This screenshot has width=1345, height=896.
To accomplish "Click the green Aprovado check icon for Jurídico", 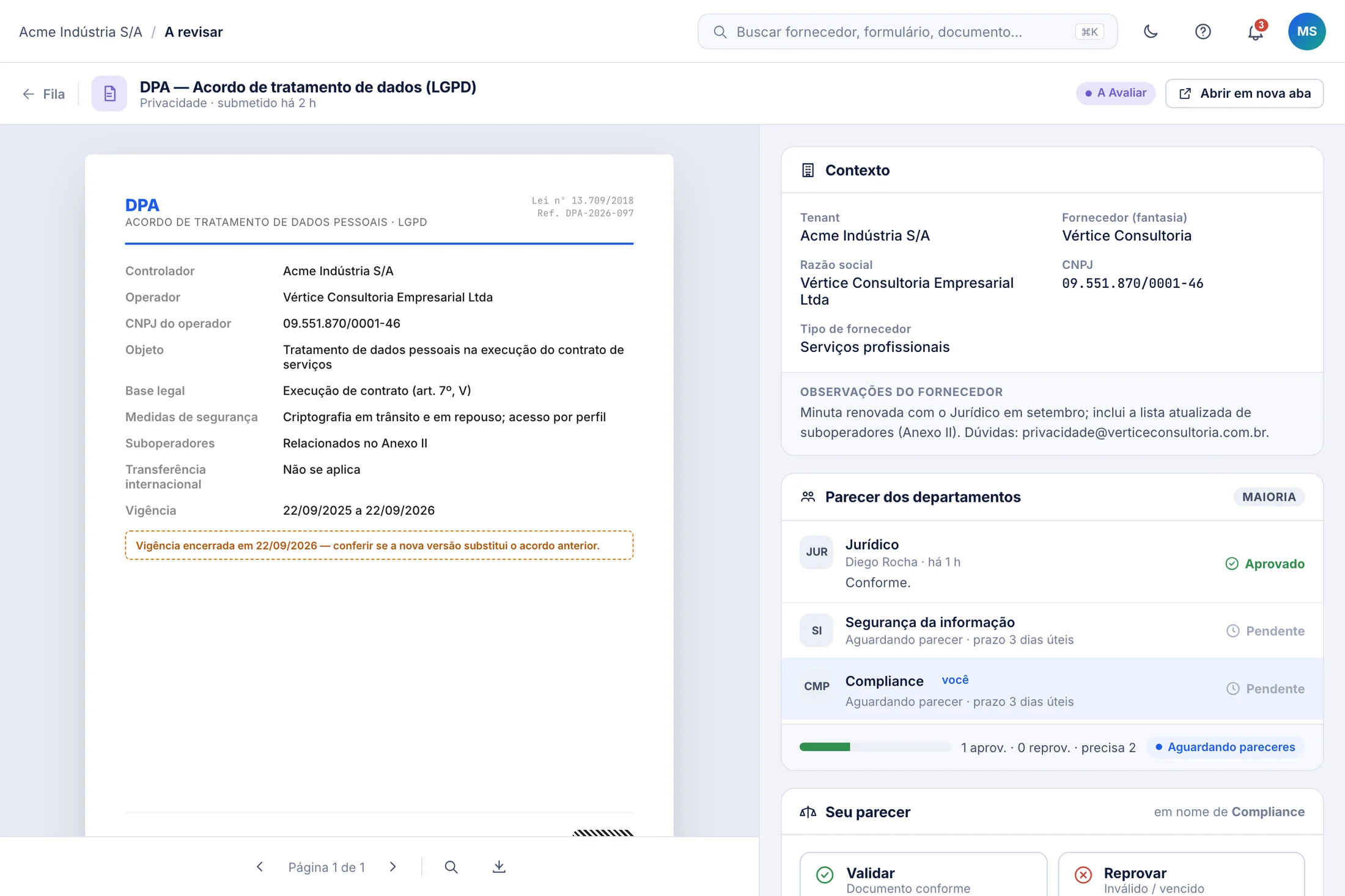I will point(1232,564).
